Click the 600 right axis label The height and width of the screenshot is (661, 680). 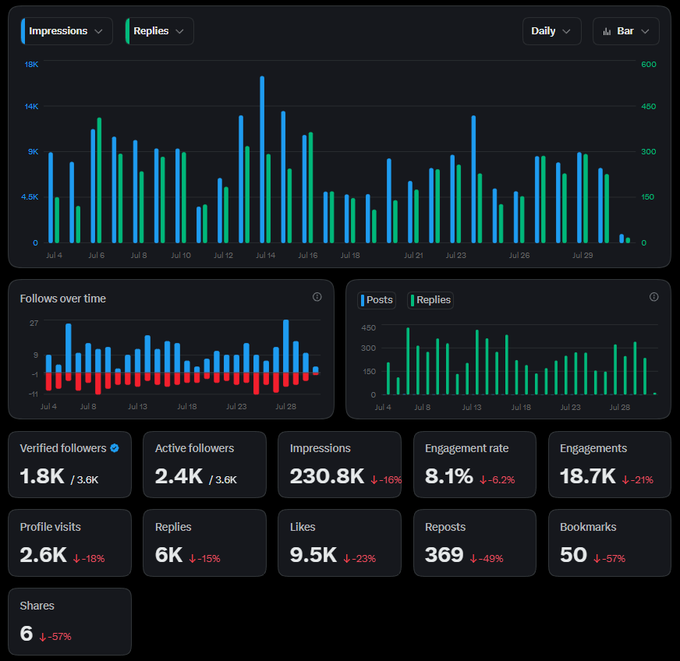(x=649, y=65)
